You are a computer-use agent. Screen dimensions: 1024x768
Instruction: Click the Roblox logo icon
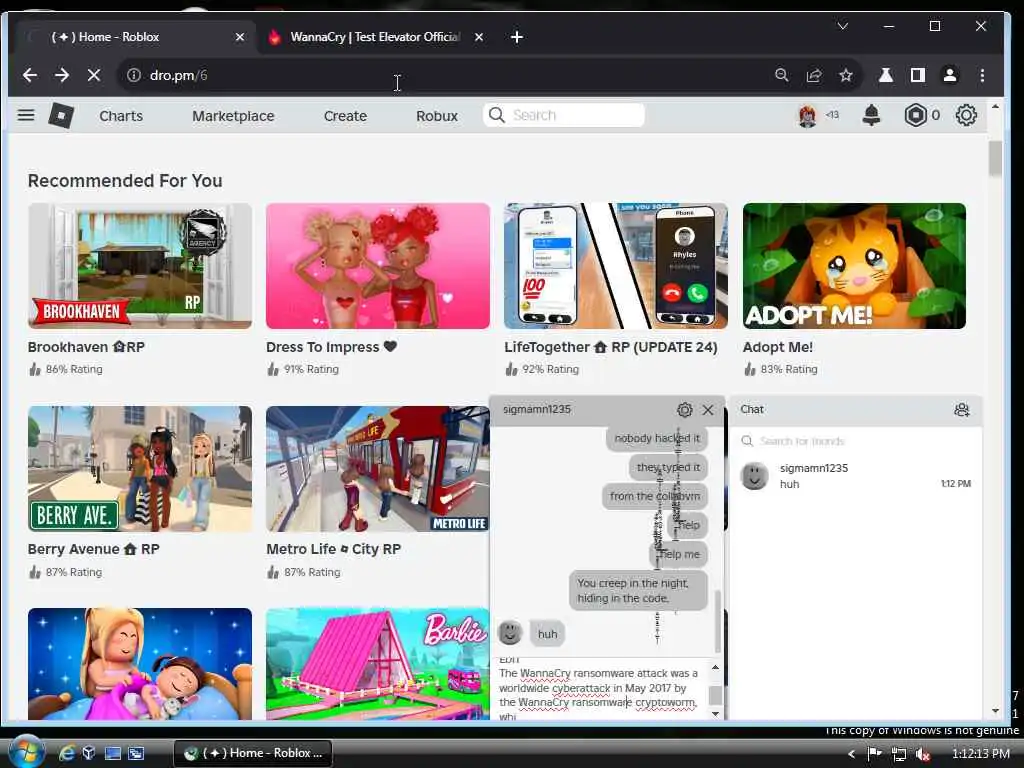[x=61, y=116]
